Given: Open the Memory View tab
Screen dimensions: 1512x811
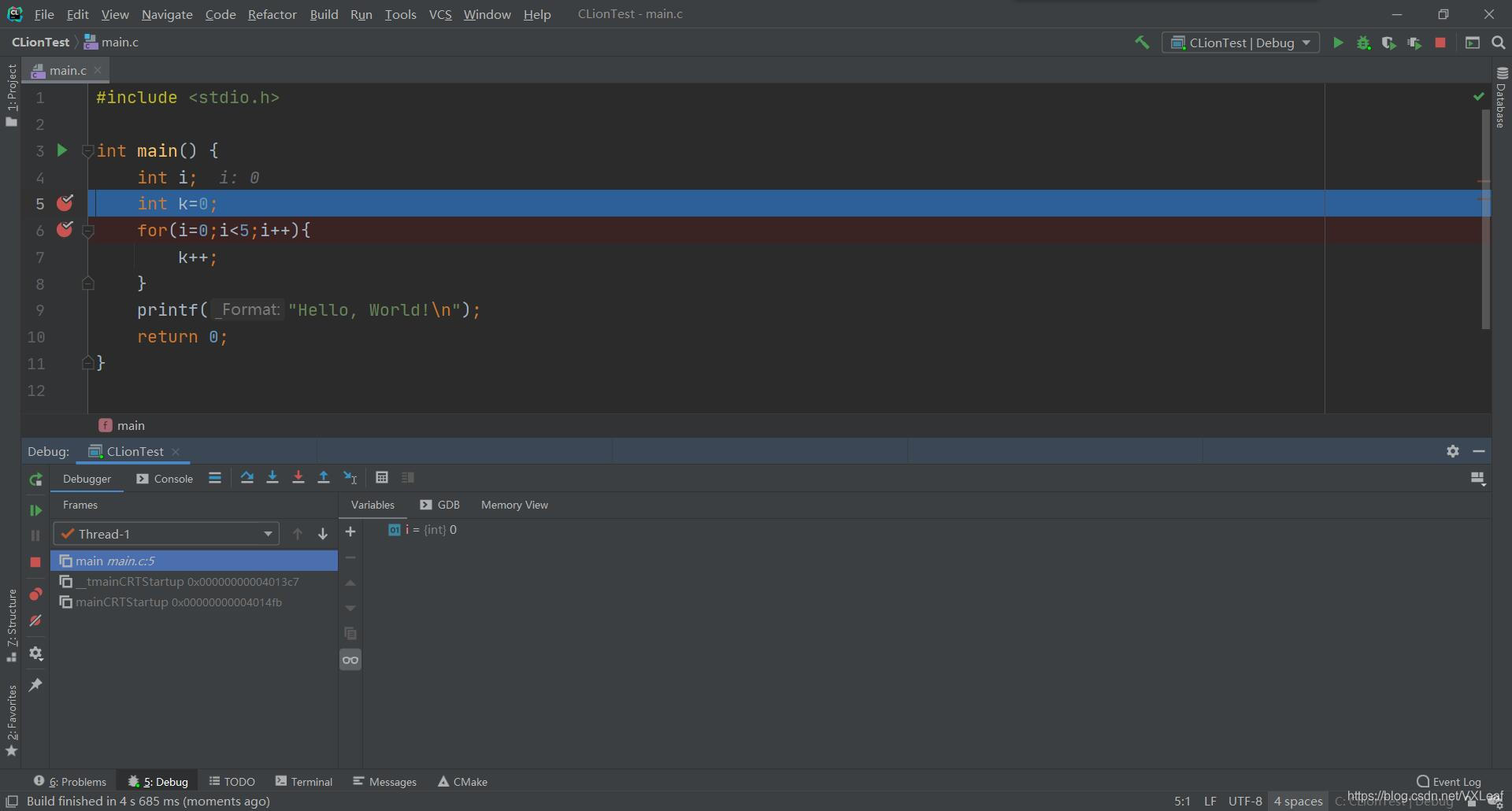Looking at the screenshot, I should (514, 505).
